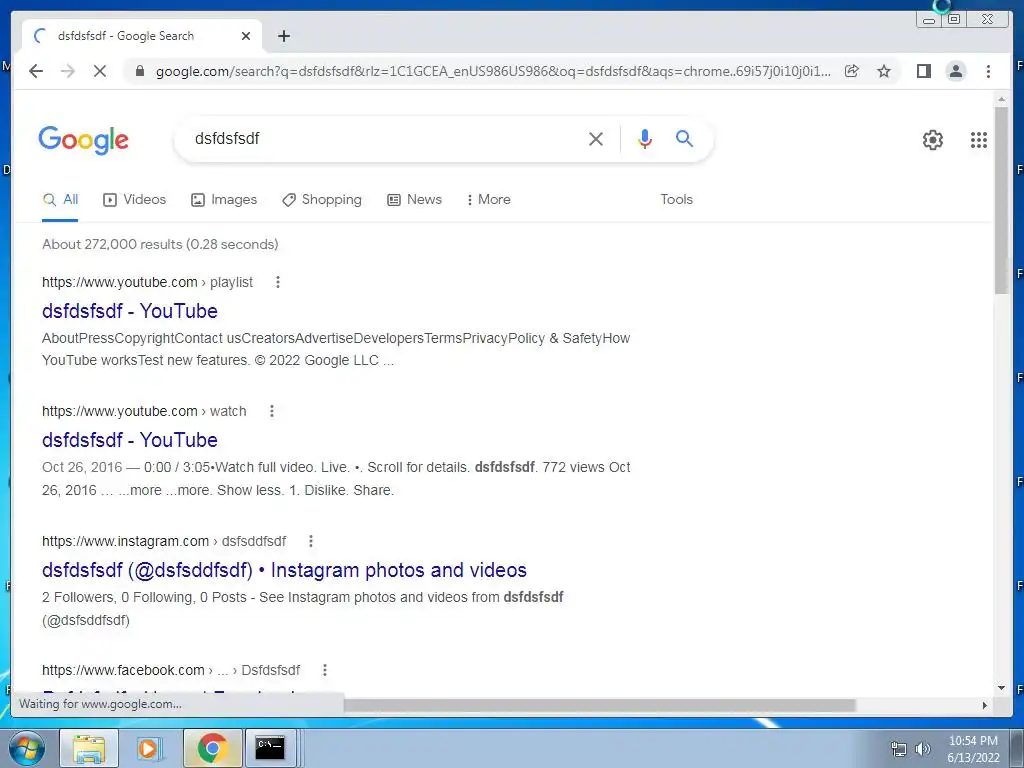Select the dsfdsfsdf - Google Search tab
Viewport: 1024px width, 768px height.
pyautogui.click(x=142, y=36)
